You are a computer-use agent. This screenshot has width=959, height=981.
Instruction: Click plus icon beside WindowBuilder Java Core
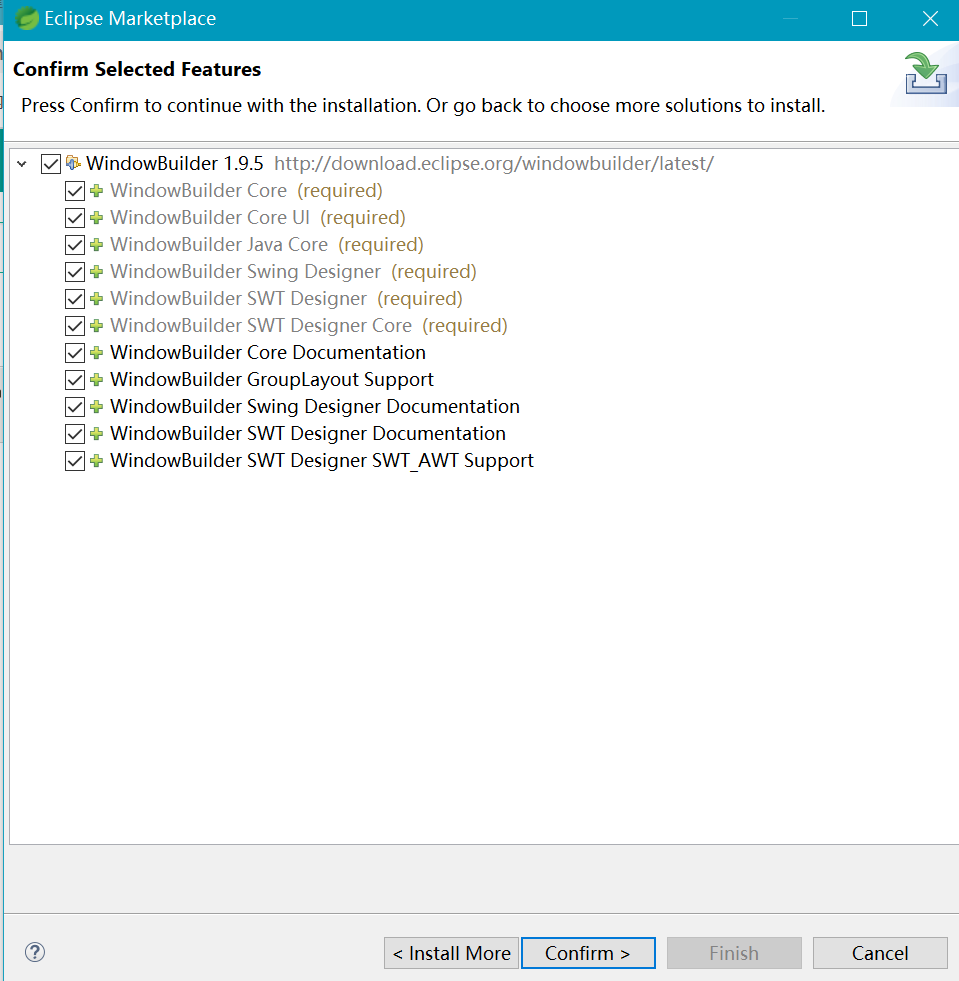96,245
